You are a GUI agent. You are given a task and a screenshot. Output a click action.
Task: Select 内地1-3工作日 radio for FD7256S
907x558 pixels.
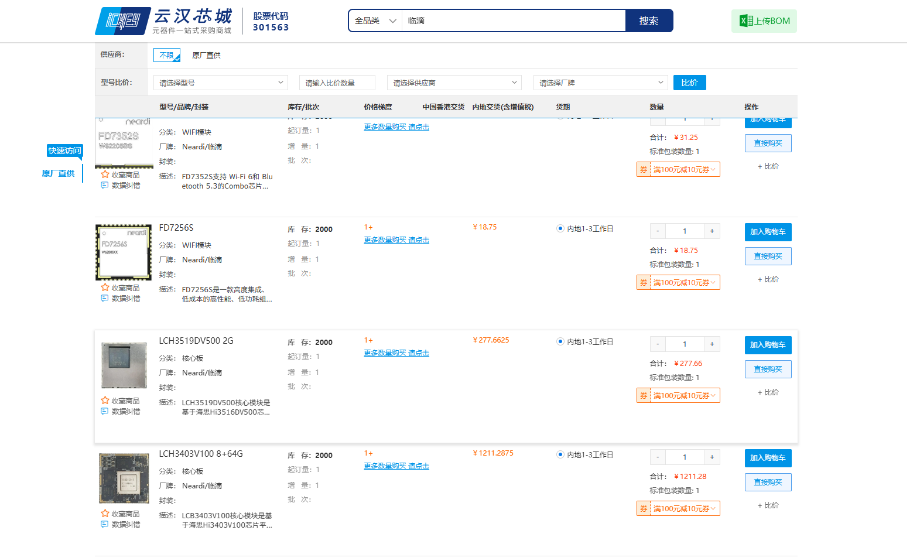coord(560,229)
